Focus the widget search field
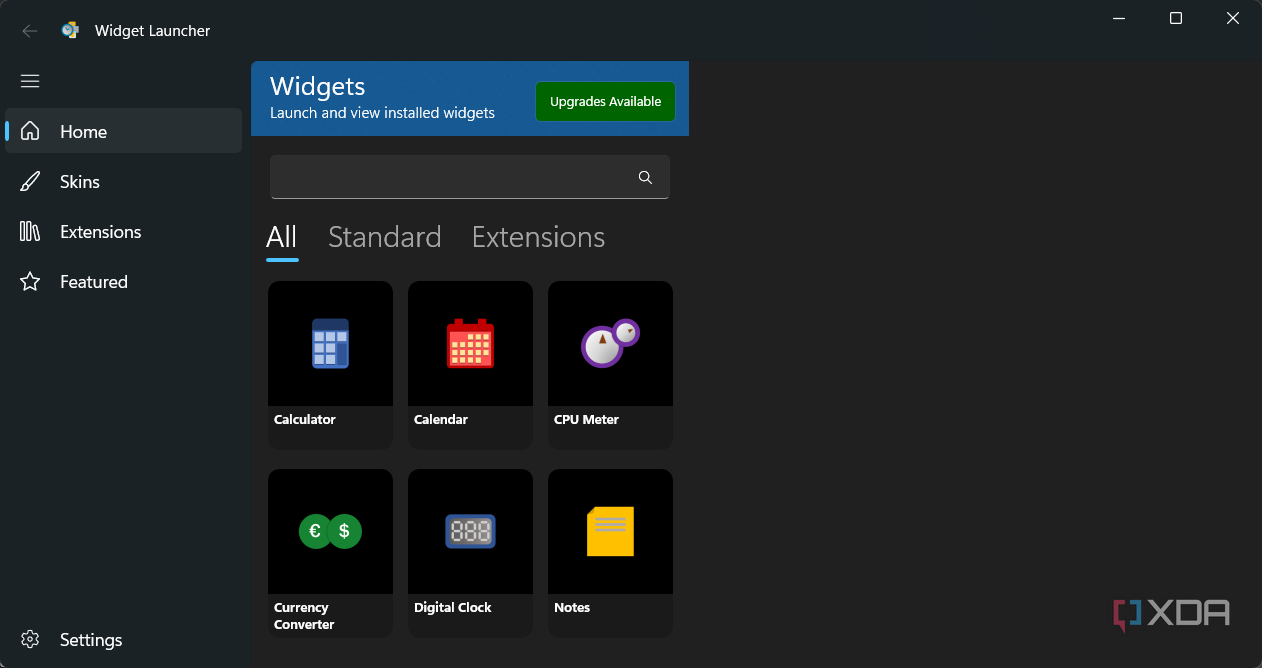Screen dimensions: 1262x668 tap(470, 177)
